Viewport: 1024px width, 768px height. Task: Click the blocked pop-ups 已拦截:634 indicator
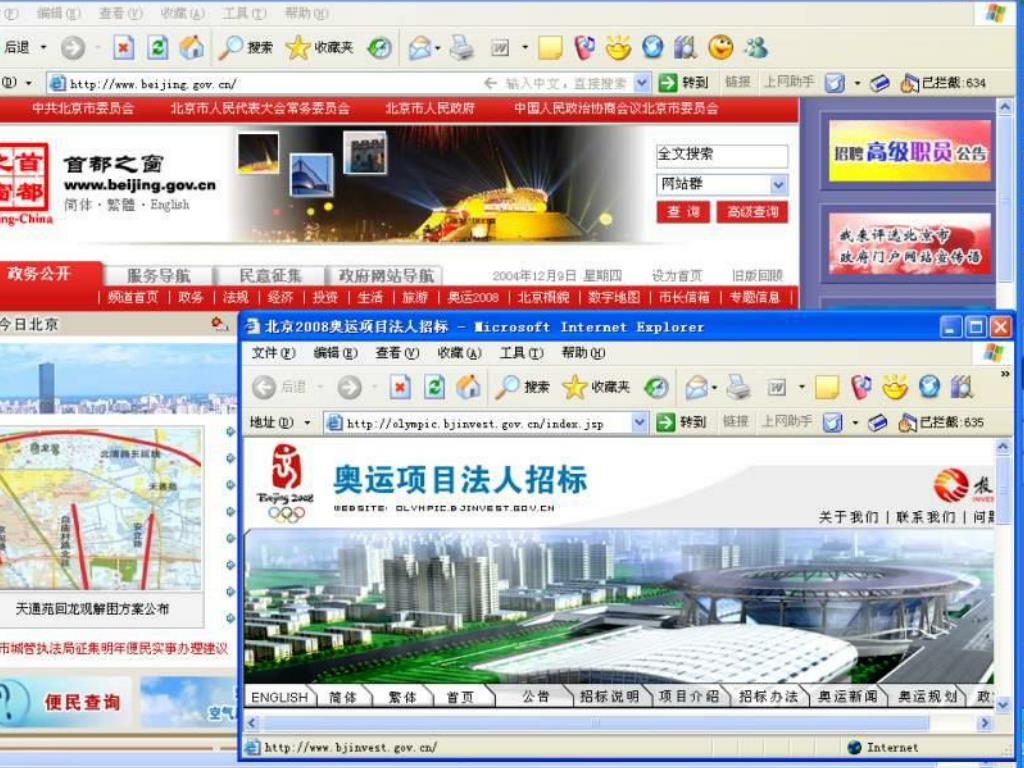943,83
